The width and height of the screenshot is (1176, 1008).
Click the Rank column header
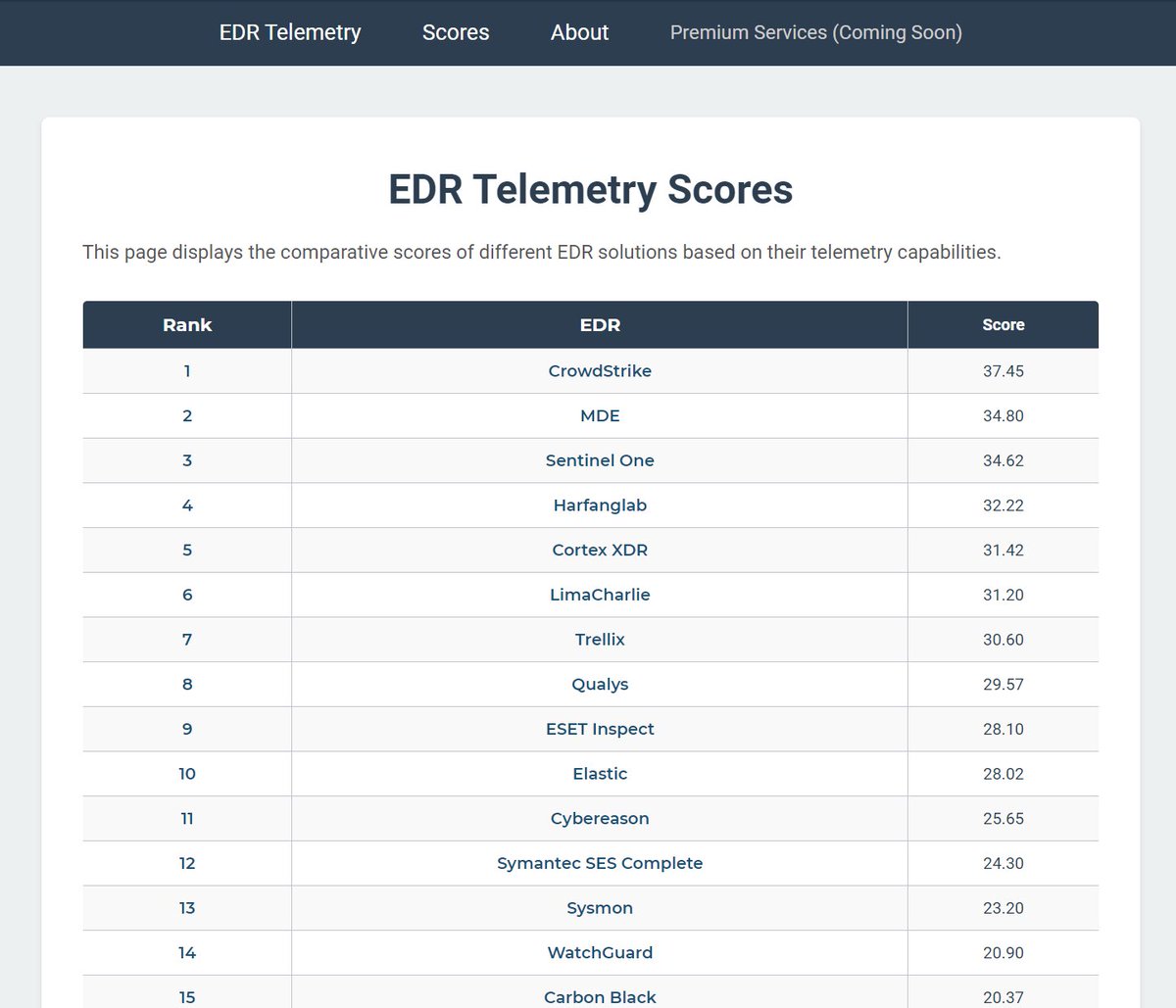click(x=187, y=325)
